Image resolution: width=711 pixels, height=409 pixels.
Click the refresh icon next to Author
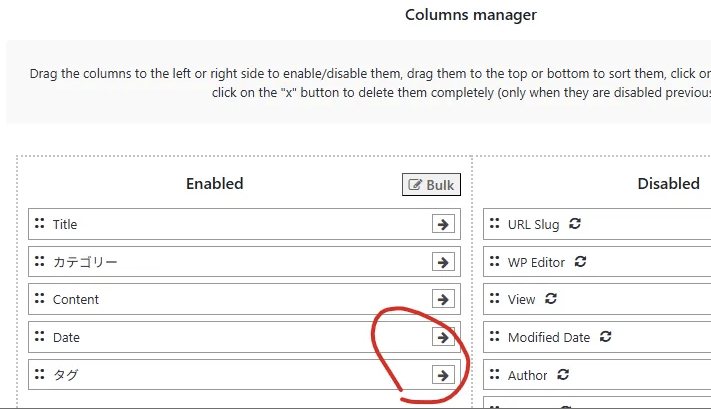pyautogui.click(x=563, y=375)
